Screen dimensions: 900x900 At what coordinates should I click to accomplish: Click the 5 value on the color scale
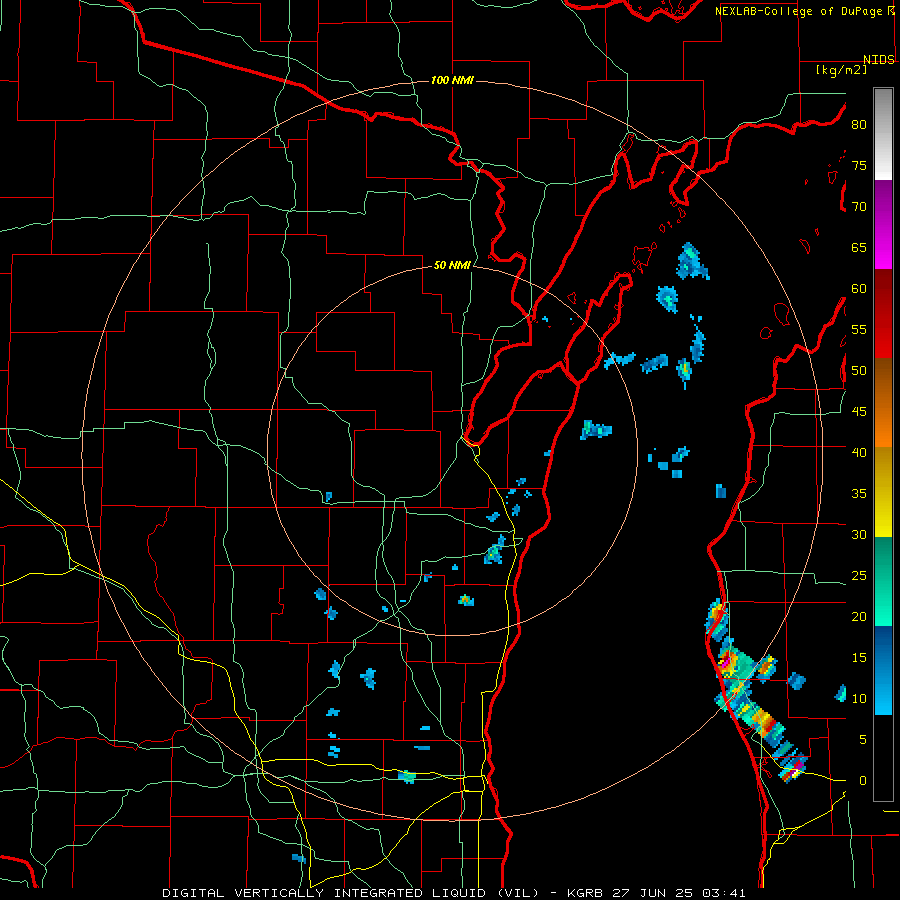863,740
